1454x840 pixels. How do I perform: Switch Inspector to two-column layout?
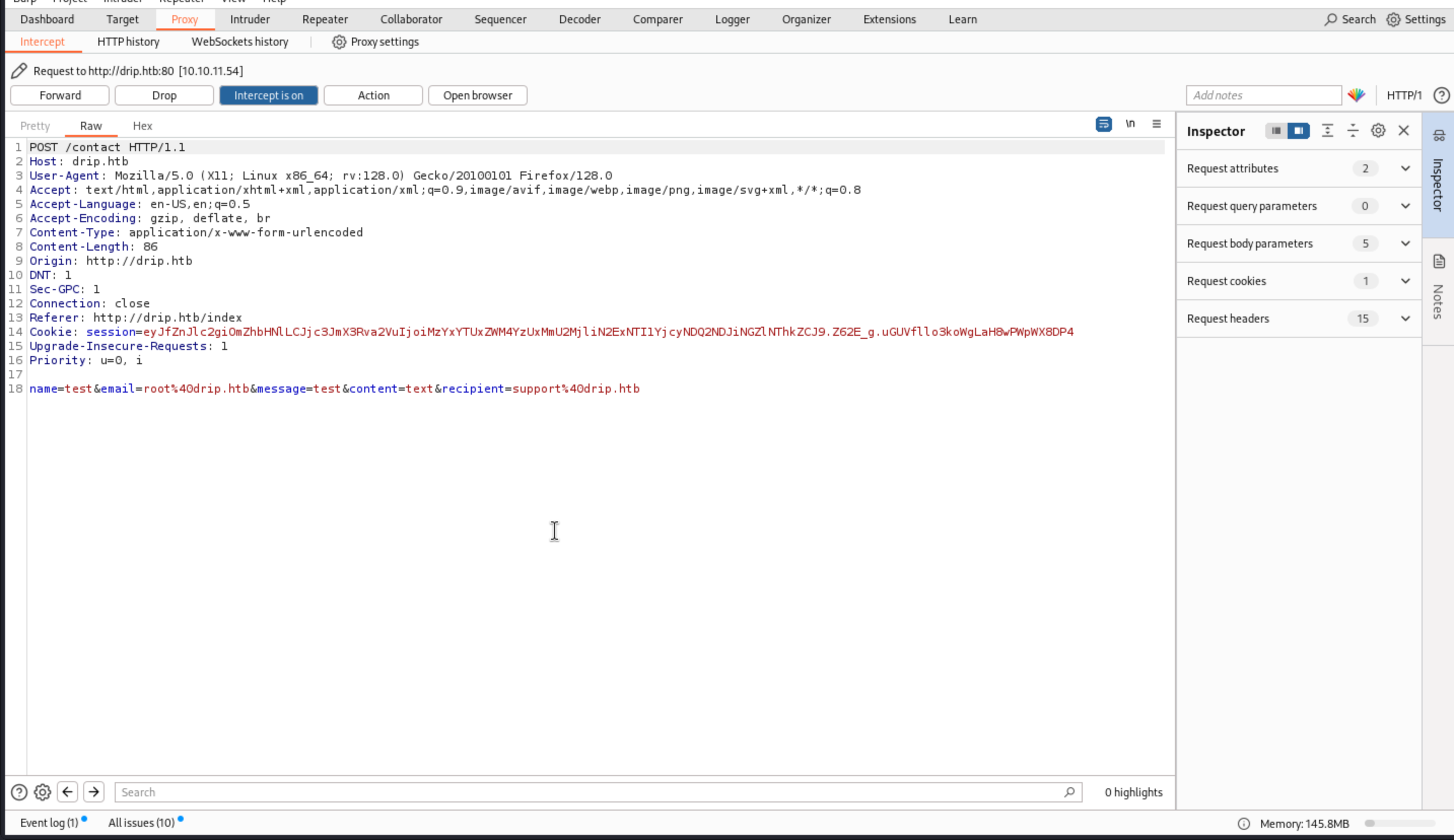(x=1298, y=131)
